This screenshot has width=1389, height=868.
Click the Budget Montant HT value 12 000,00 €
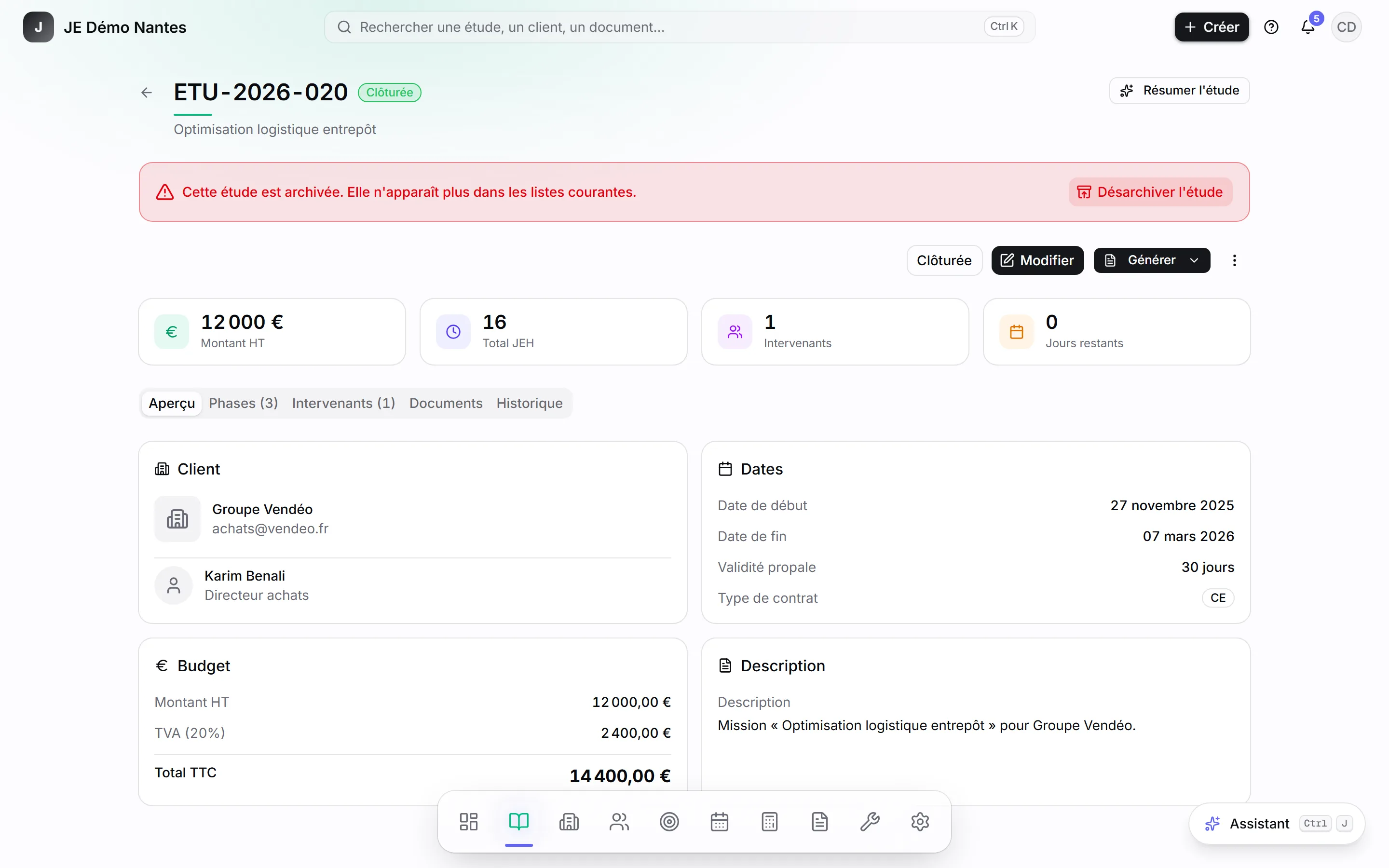pos(631,702)
